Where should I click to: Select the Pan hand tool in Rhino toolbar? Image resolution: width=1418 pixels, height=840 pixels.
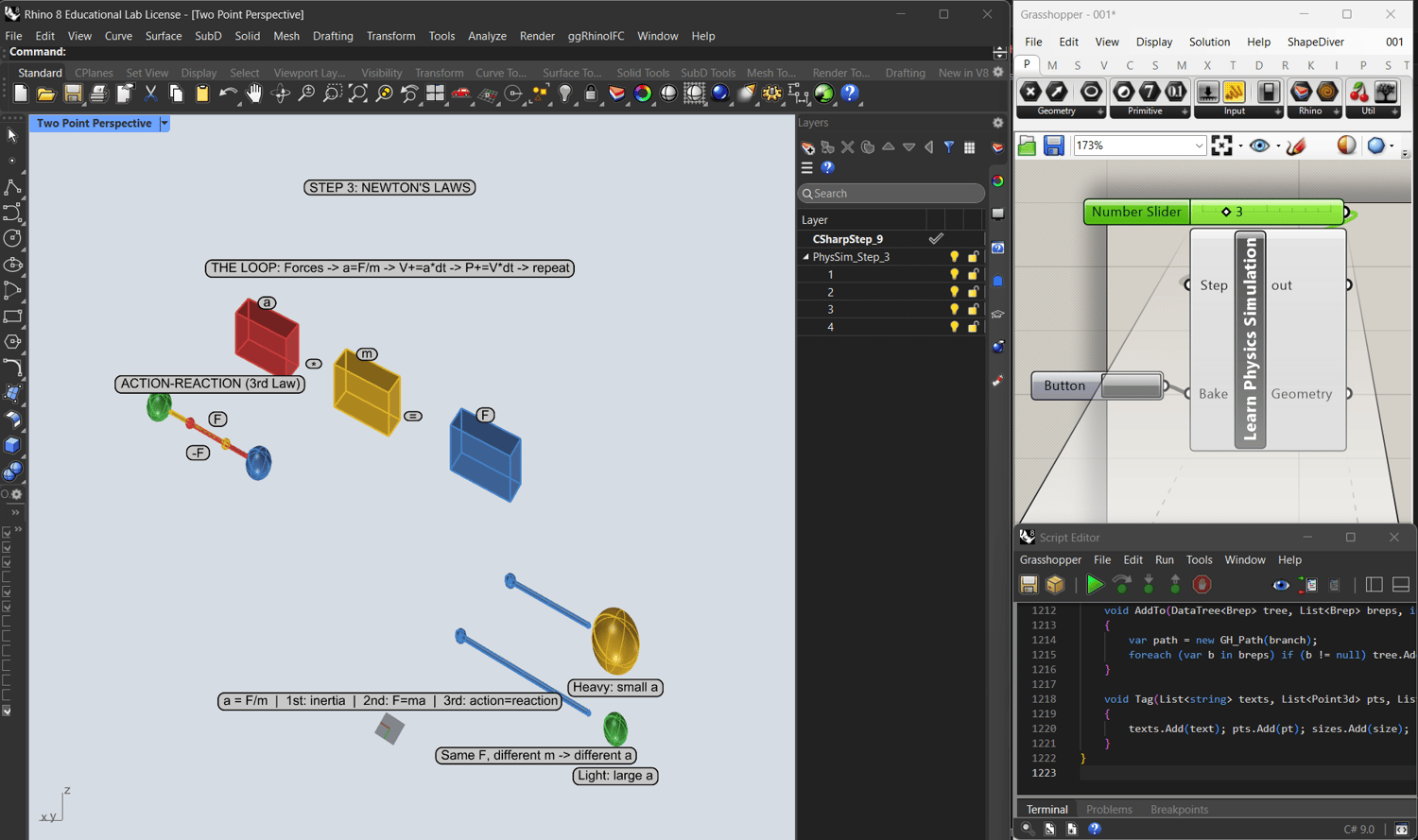point(254,94)
